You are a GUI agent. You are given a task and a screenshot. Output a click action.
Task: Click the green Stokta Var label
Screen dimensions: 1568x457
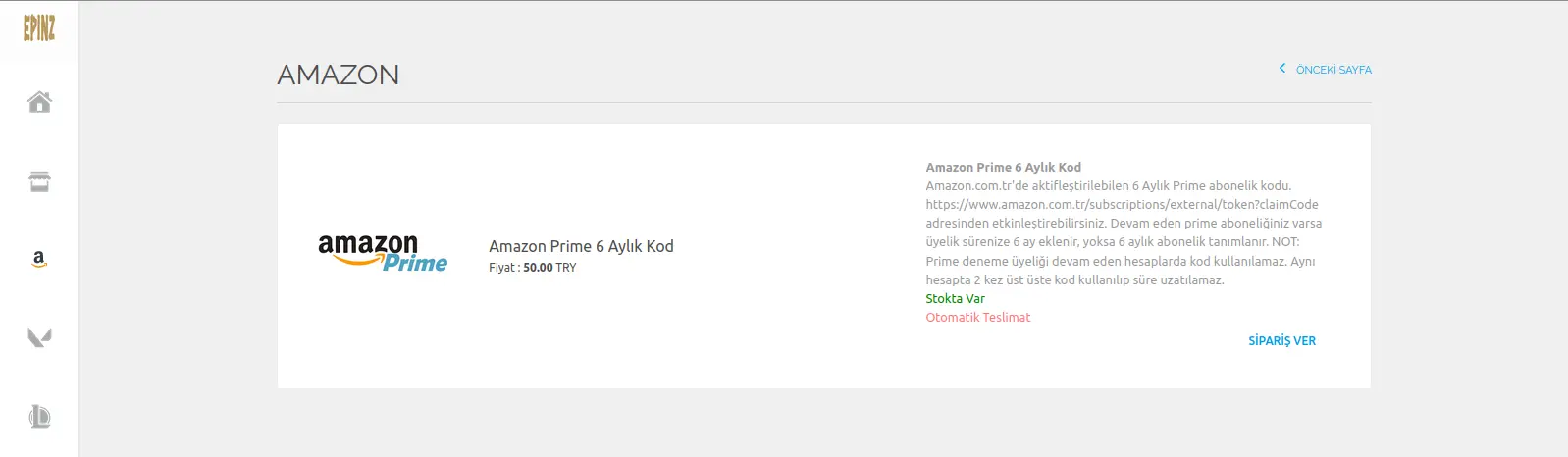click(x=955, y=298)
